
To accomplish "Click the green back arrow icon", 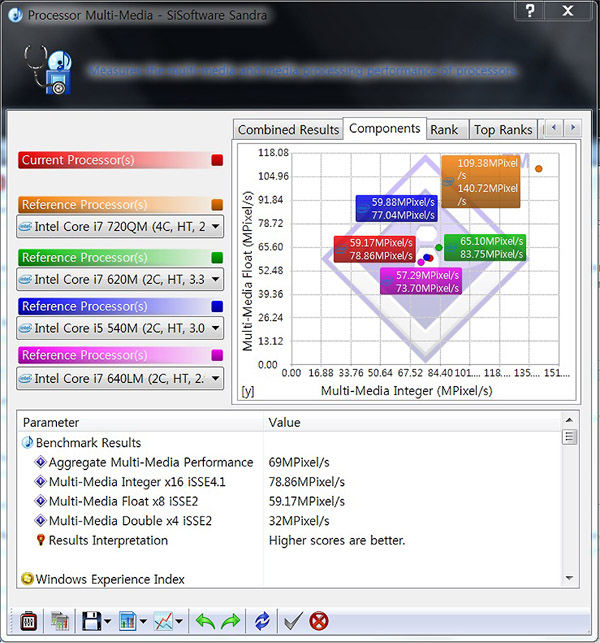I will coord(205,621).
